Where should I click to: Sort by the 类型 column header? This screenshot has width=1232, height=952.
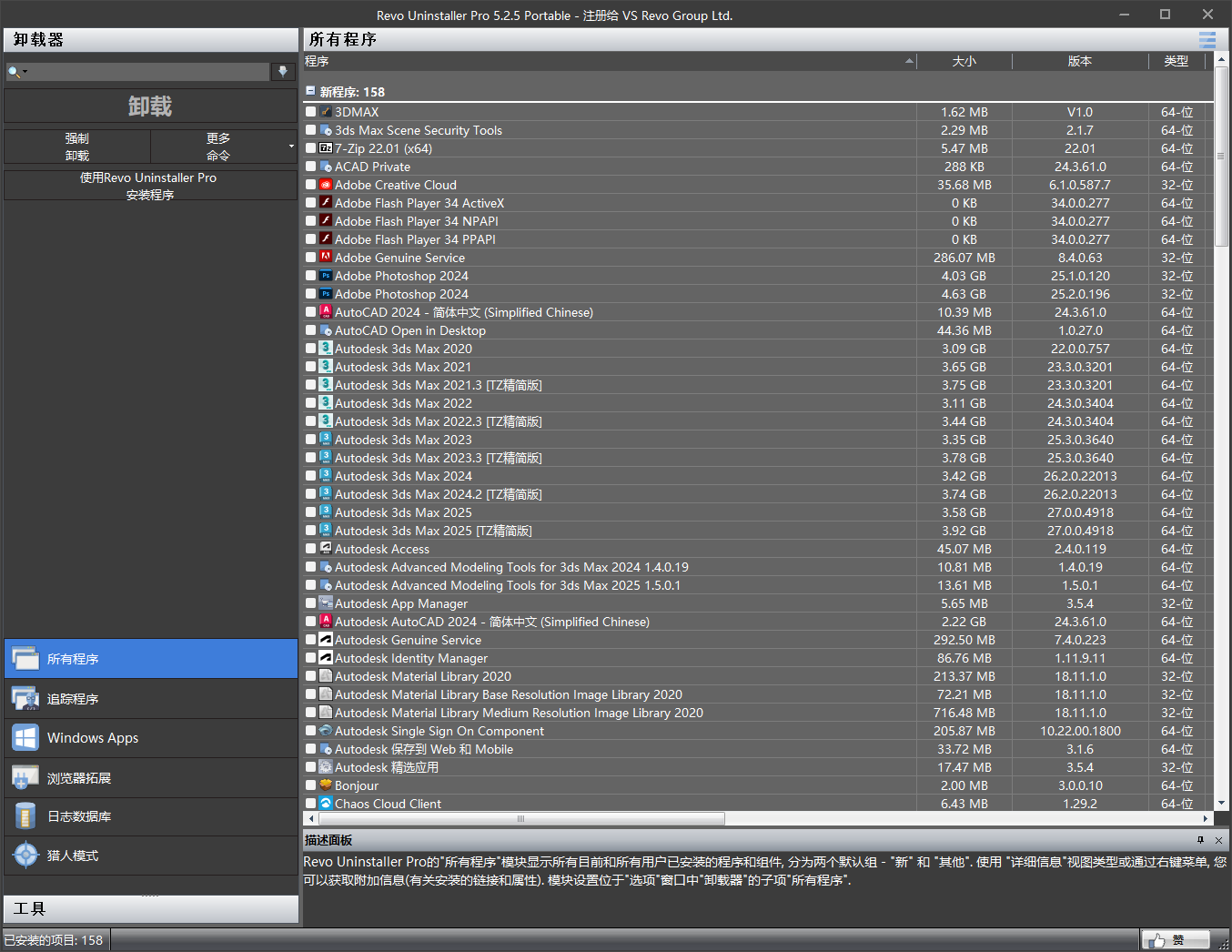coord(1176,61)
